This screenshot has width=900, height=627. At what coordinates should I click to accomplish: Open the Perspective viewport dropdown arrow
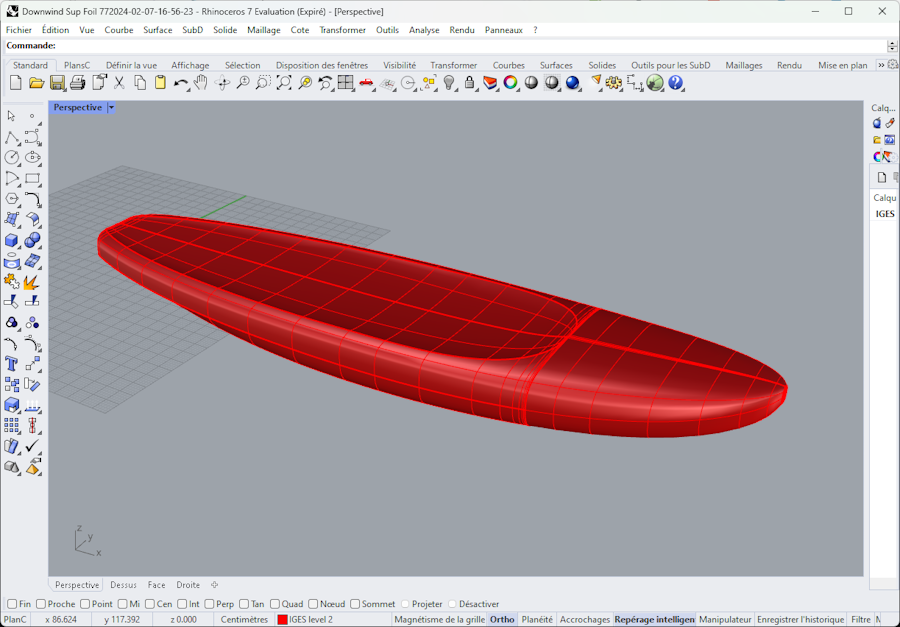click(x=111, y=107)
